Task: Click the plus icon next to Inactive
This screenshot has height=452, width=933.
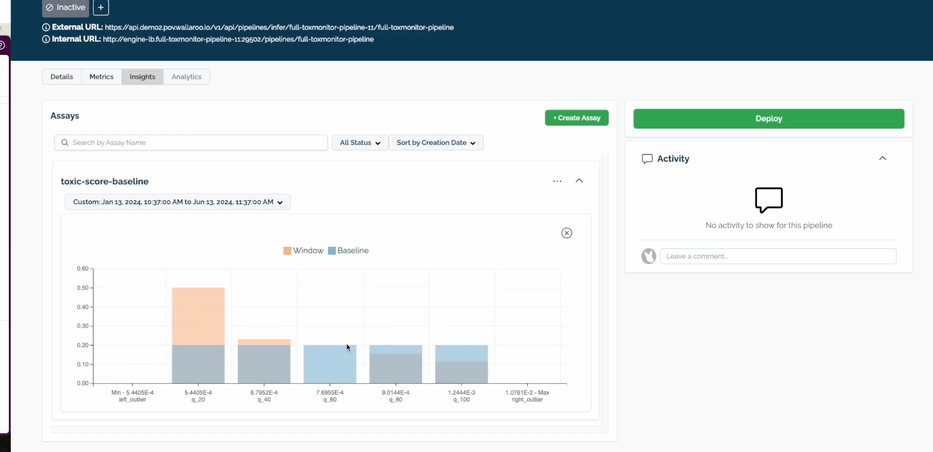Action: pos(101,8)
